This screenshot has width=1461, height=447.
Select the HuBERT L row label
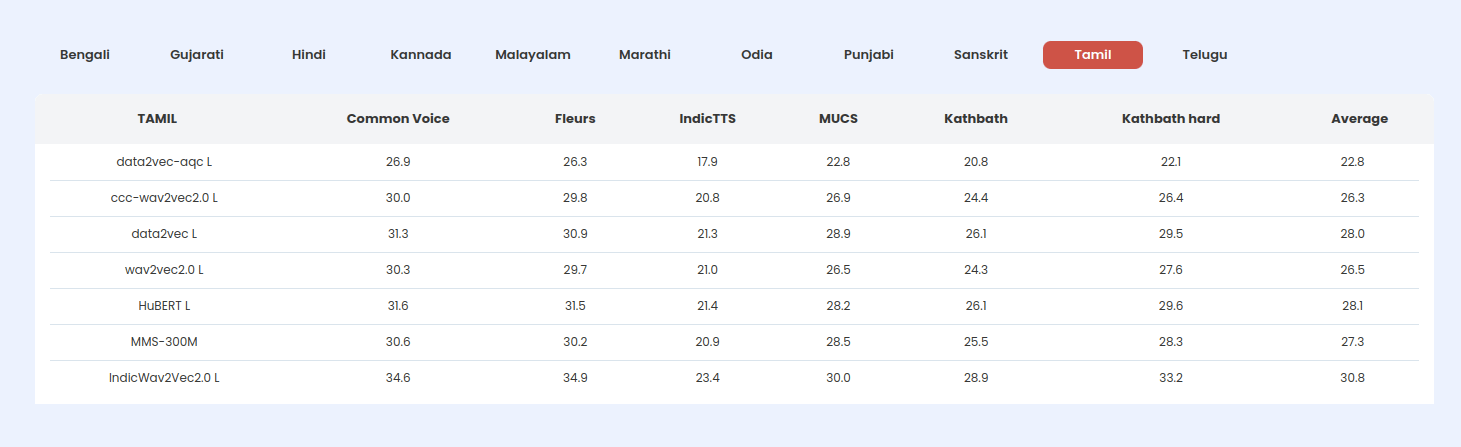click(164, 306)
